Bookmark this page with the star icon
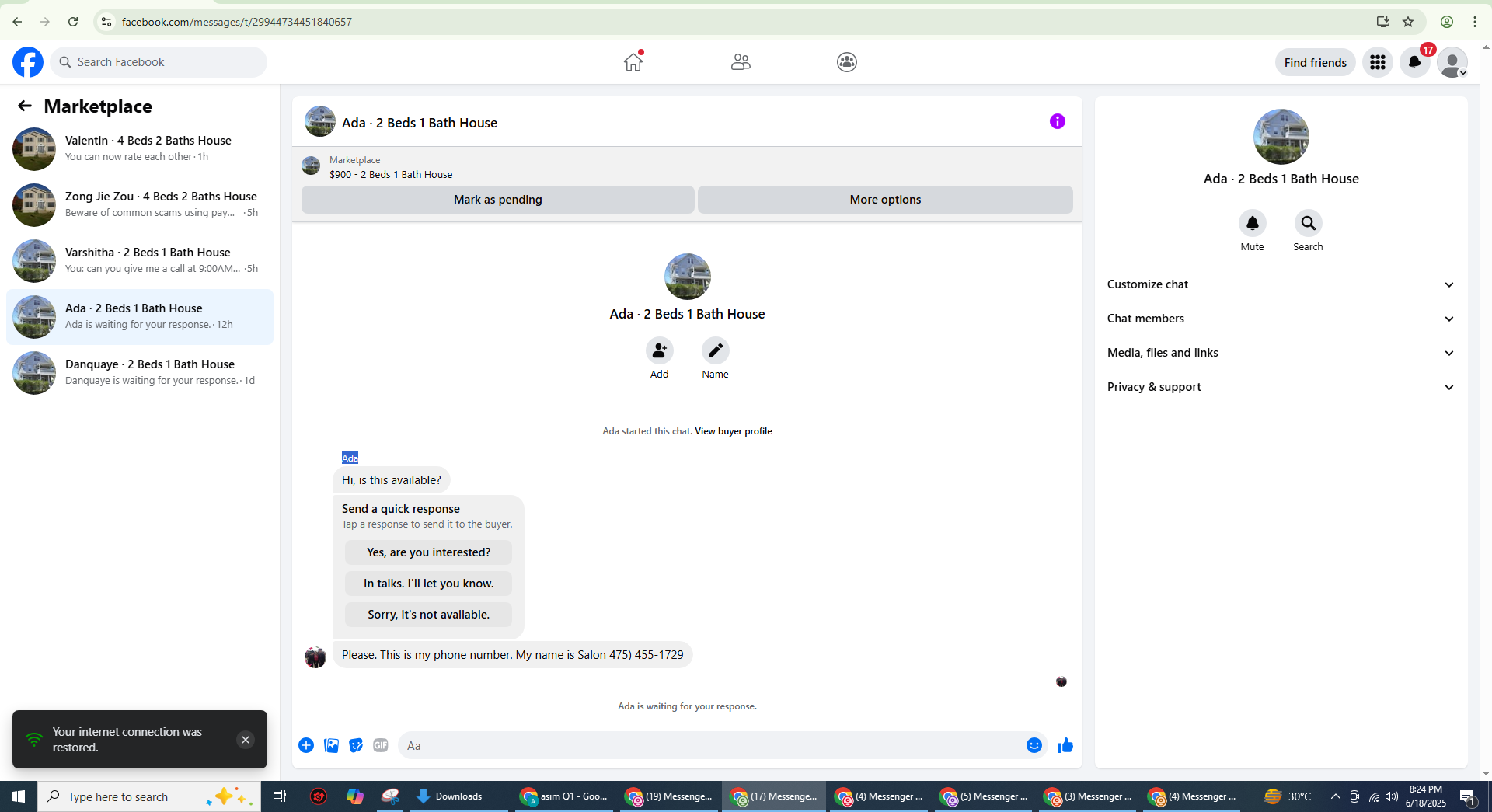 tap(1408, 22)
